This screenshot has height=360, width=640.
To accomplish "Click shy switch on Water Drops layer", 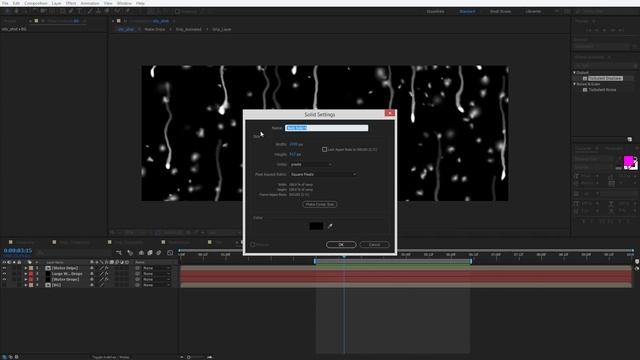I will pos(91,280).
